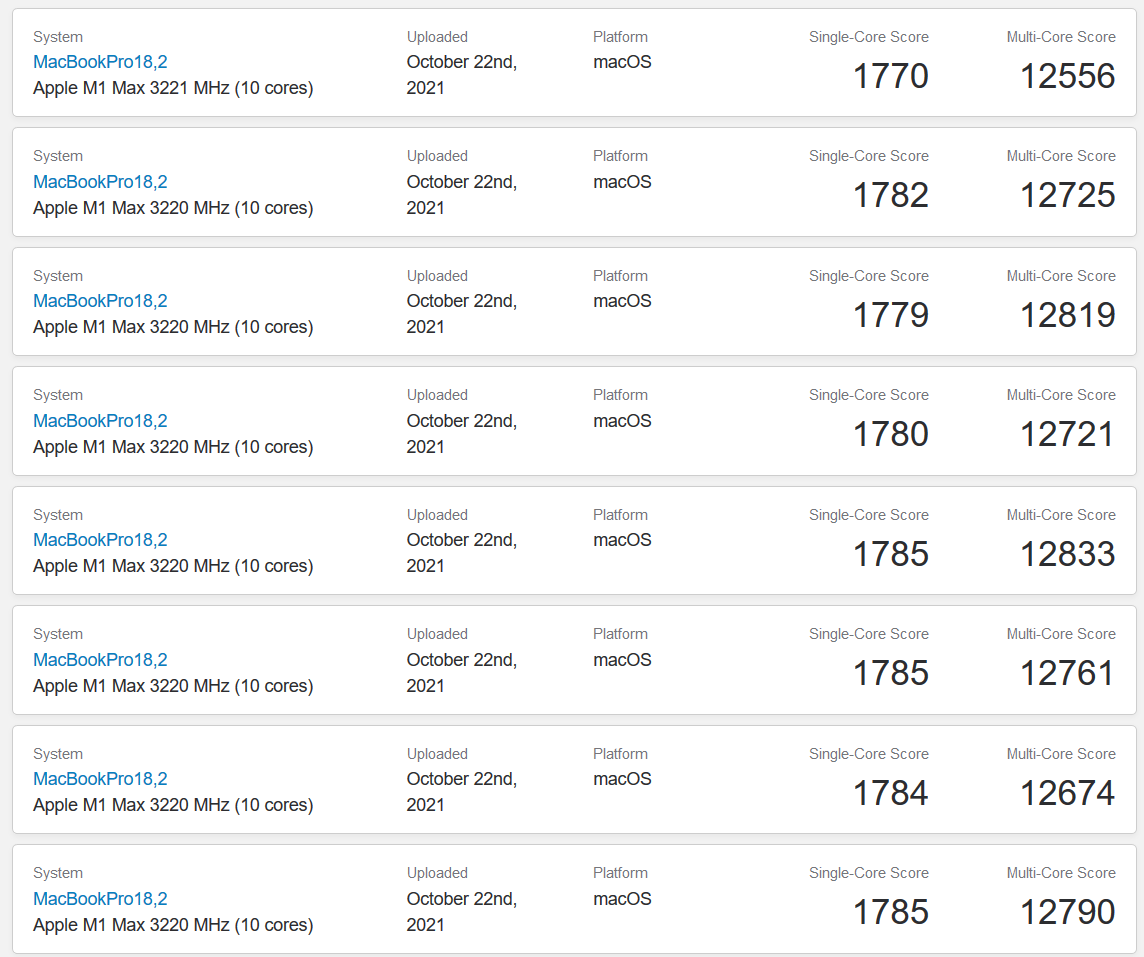Click the Platform column header

[x=620, y=36]
